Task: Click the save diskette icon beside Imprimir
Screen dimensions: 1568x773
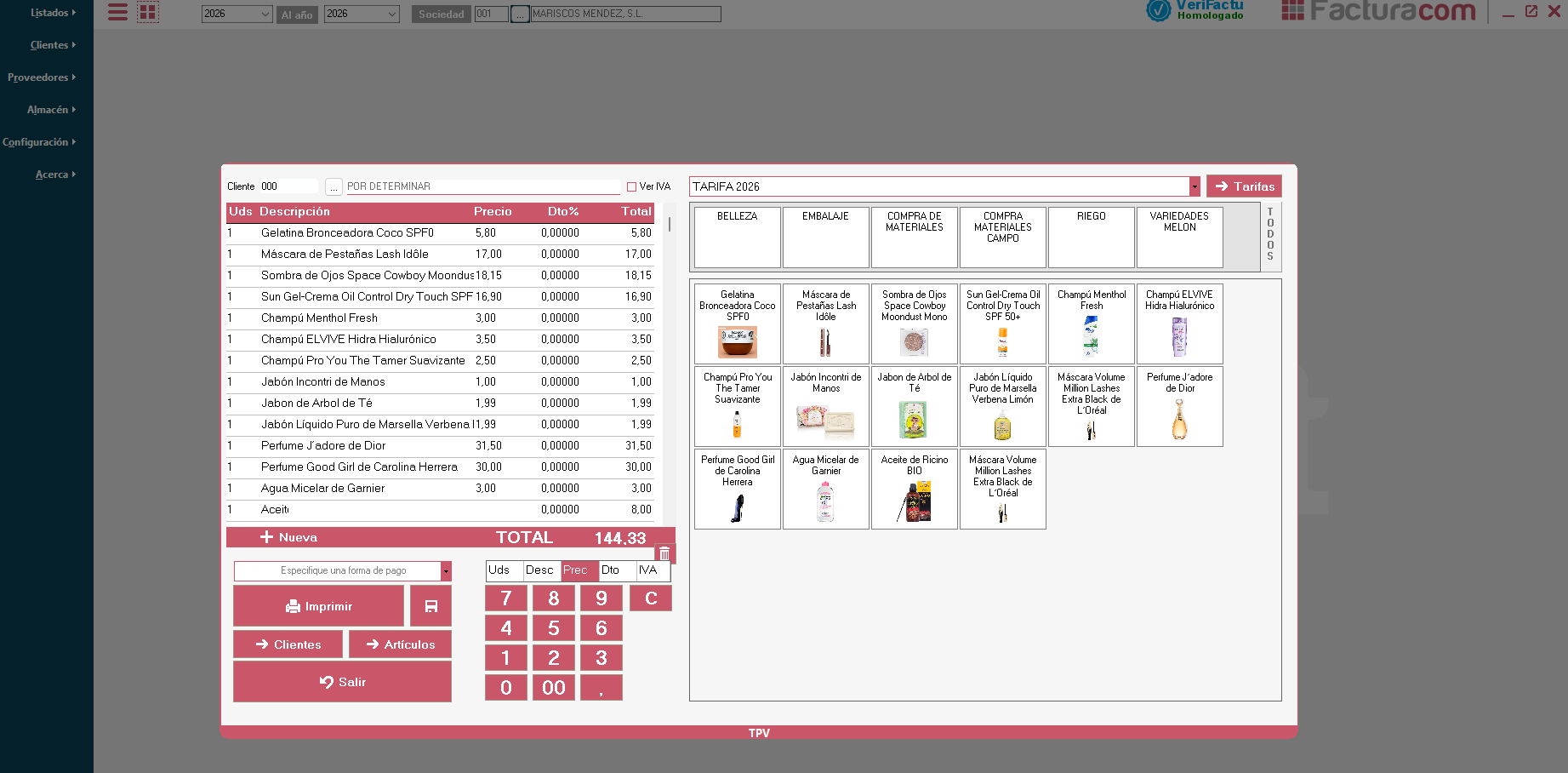Action: pos(430,606)
